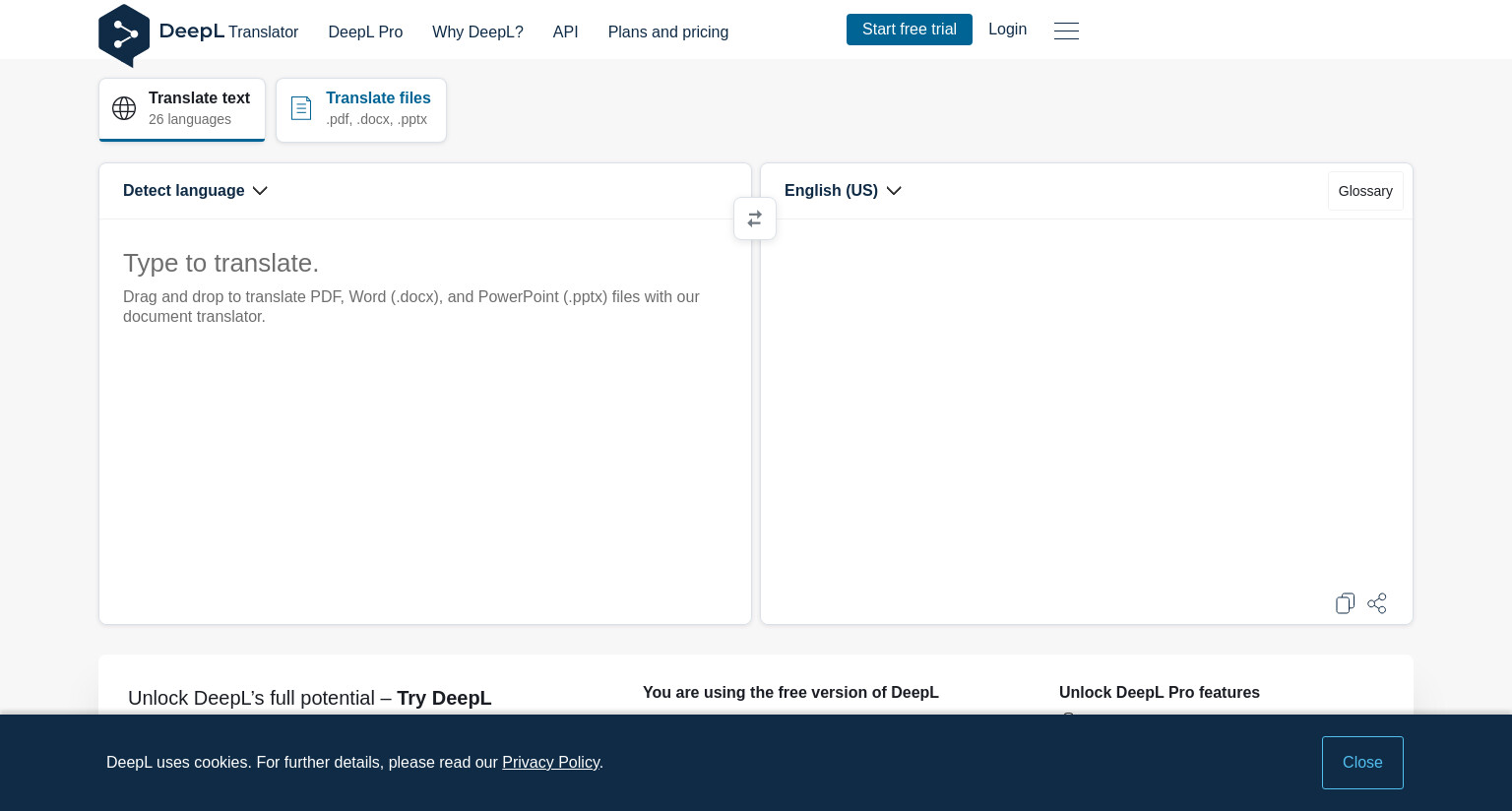Click the document icon on Translate files
1512x811 pixels.
click(301, 108)
